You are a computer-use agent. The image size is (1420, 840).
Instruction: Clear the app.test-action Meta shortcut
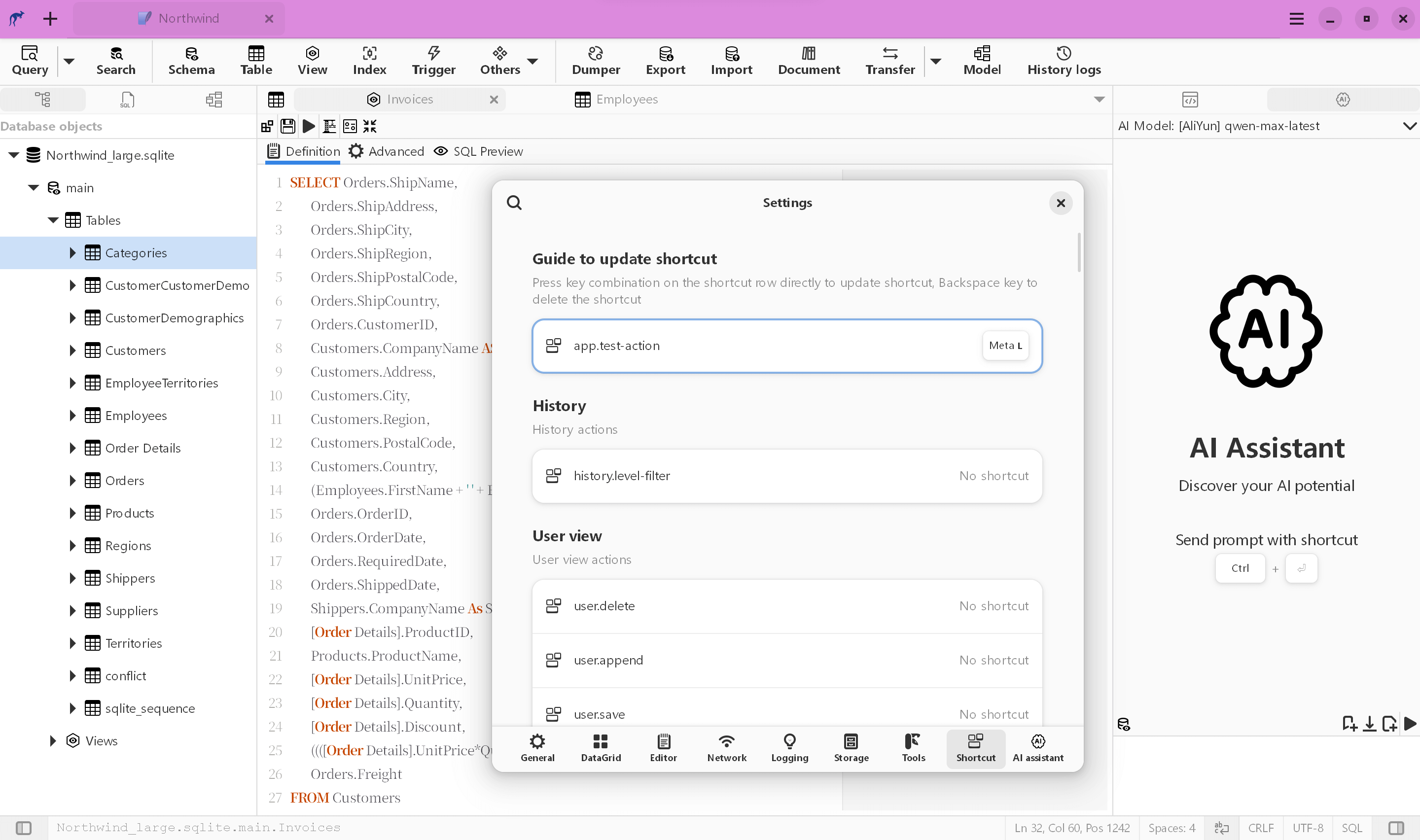coord(1005,345)
